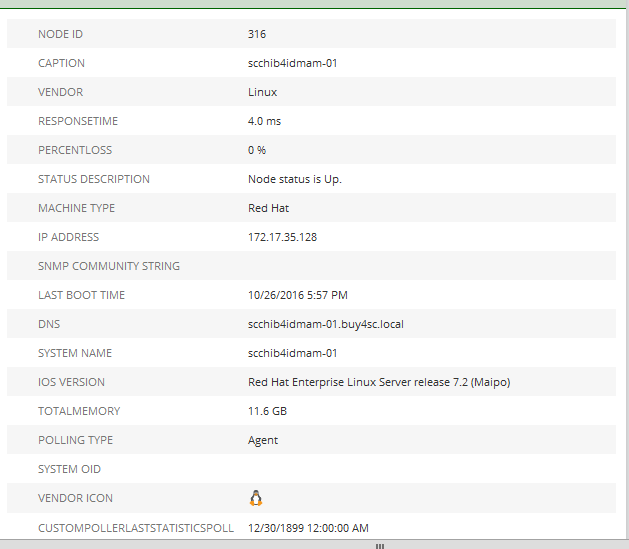The width and height of the screenshot is (629, 549).
Task: Click the NODE ID label
Action: click(61, 34)
